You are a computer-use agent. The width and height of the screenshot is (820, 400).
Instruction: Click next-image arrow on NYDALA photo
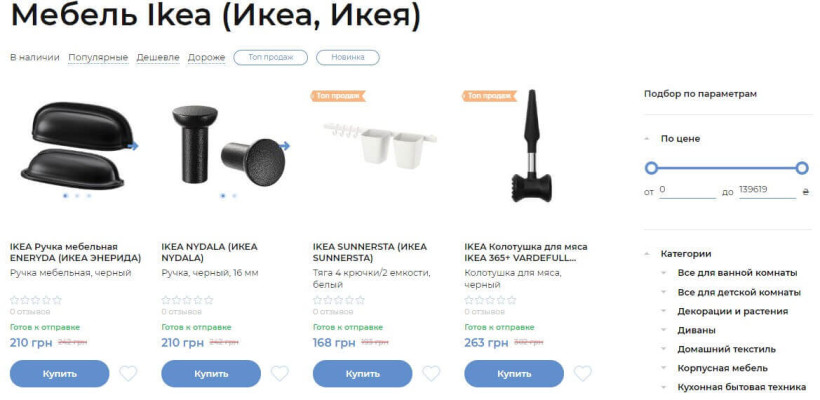(x=284, y=146)
